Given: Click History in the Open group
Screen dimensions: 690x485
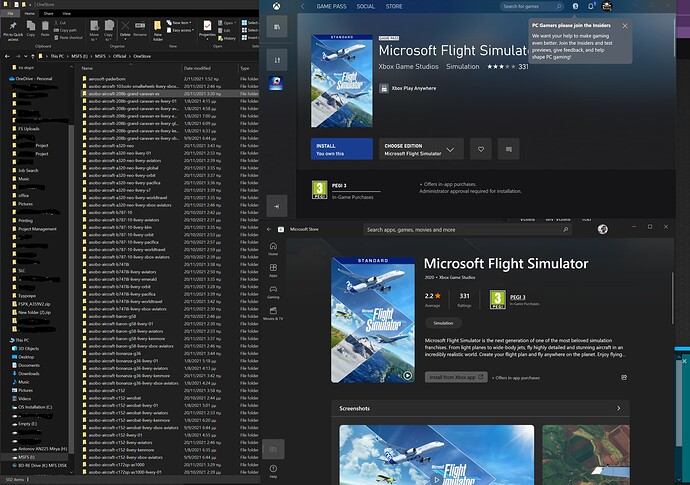Looking at the screenshot, I should tap(227, 38).
